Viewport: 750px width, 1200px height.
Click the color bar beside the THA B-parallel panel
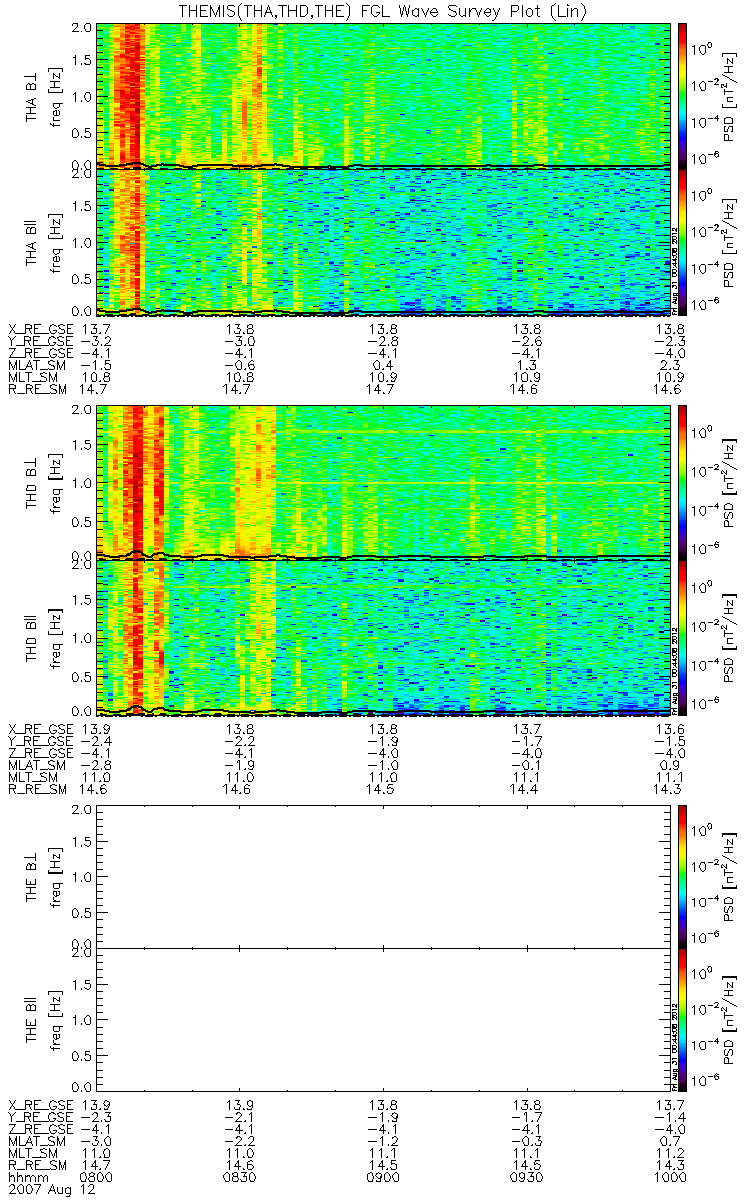(684, 242)
